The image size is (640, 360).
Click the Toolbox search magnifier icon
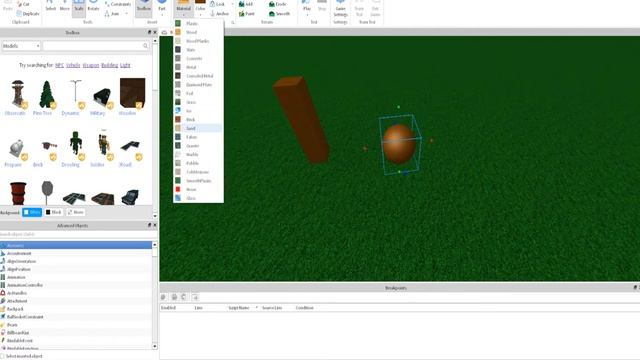tap(146, 46)
